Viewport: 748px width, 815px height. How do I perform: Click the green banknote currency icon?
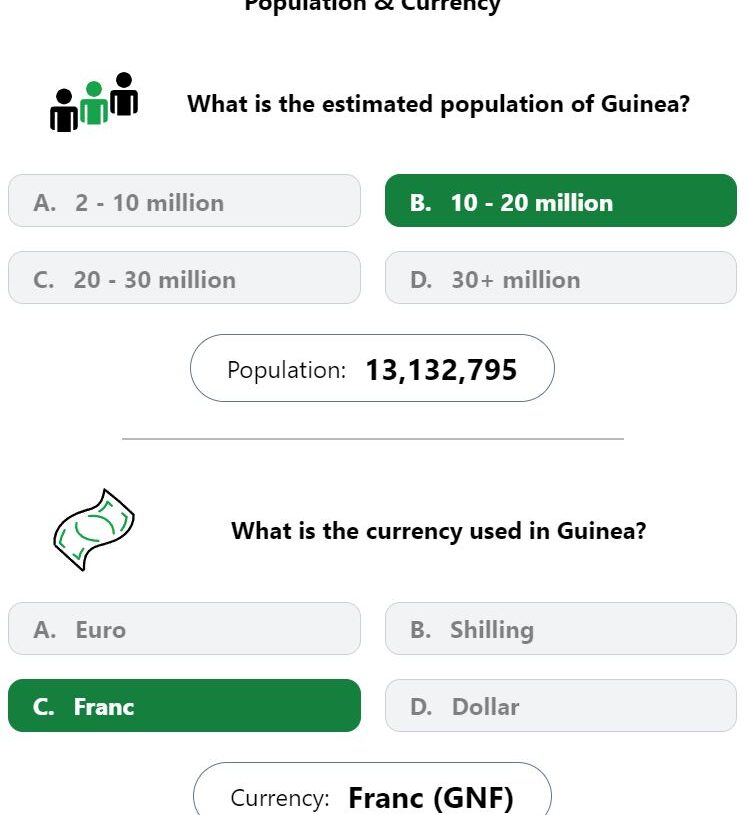point(94,530)
